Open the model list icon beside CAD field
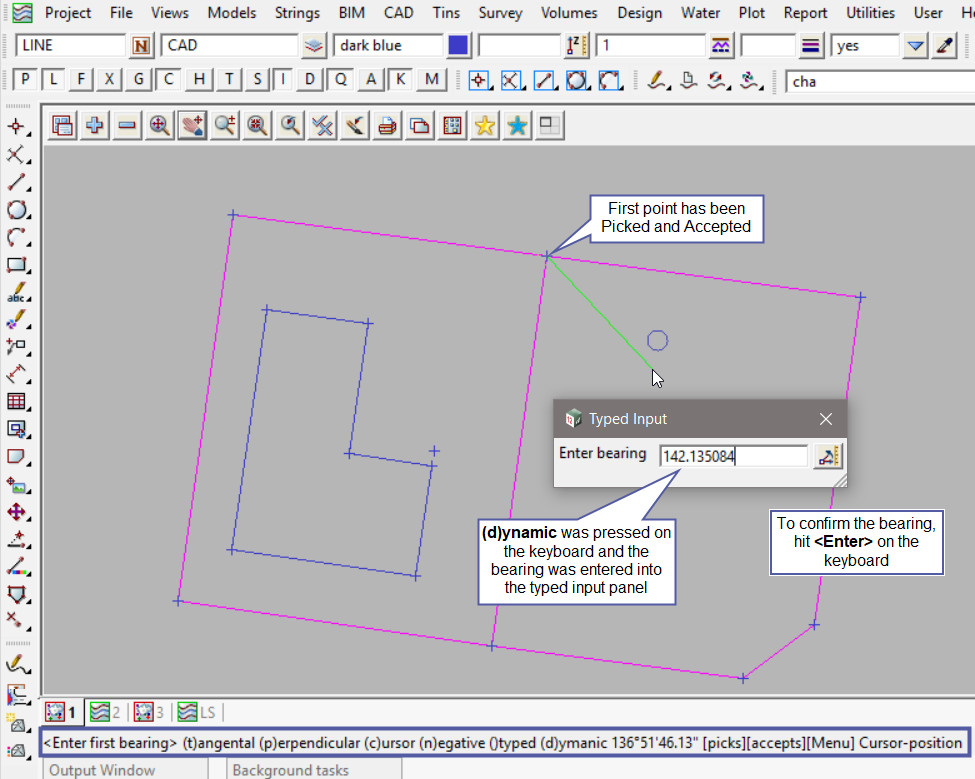The width and height of the screenshot is (975, 779). pos(314,46)
